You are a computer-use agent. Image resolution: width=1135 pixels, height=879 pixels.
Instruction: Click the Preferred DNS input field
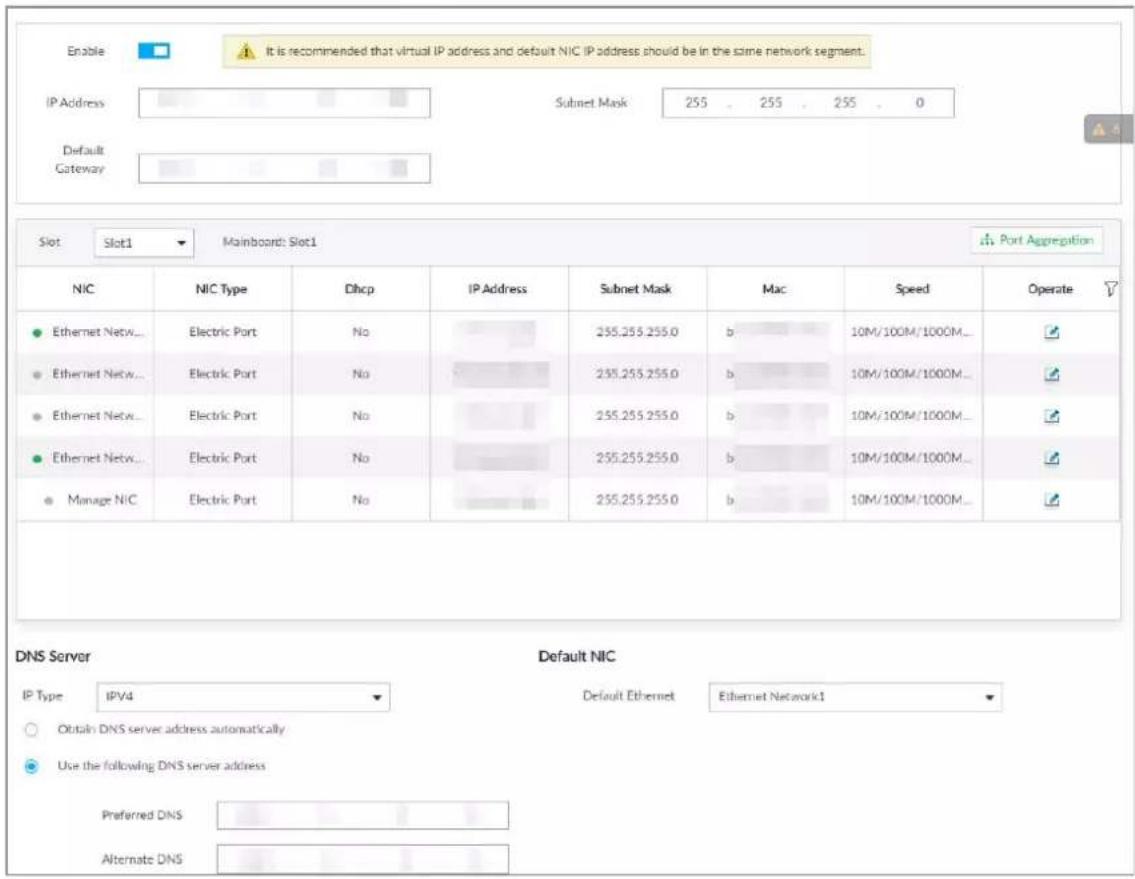(x=363, y=815)
